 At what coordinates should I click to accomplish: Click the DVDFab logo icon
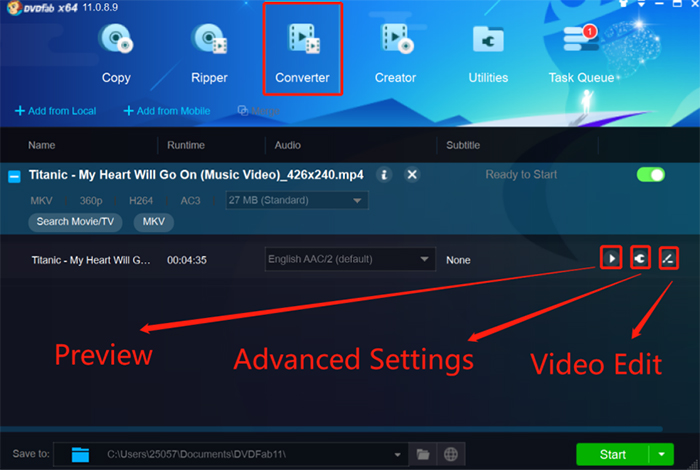[14, 7]
